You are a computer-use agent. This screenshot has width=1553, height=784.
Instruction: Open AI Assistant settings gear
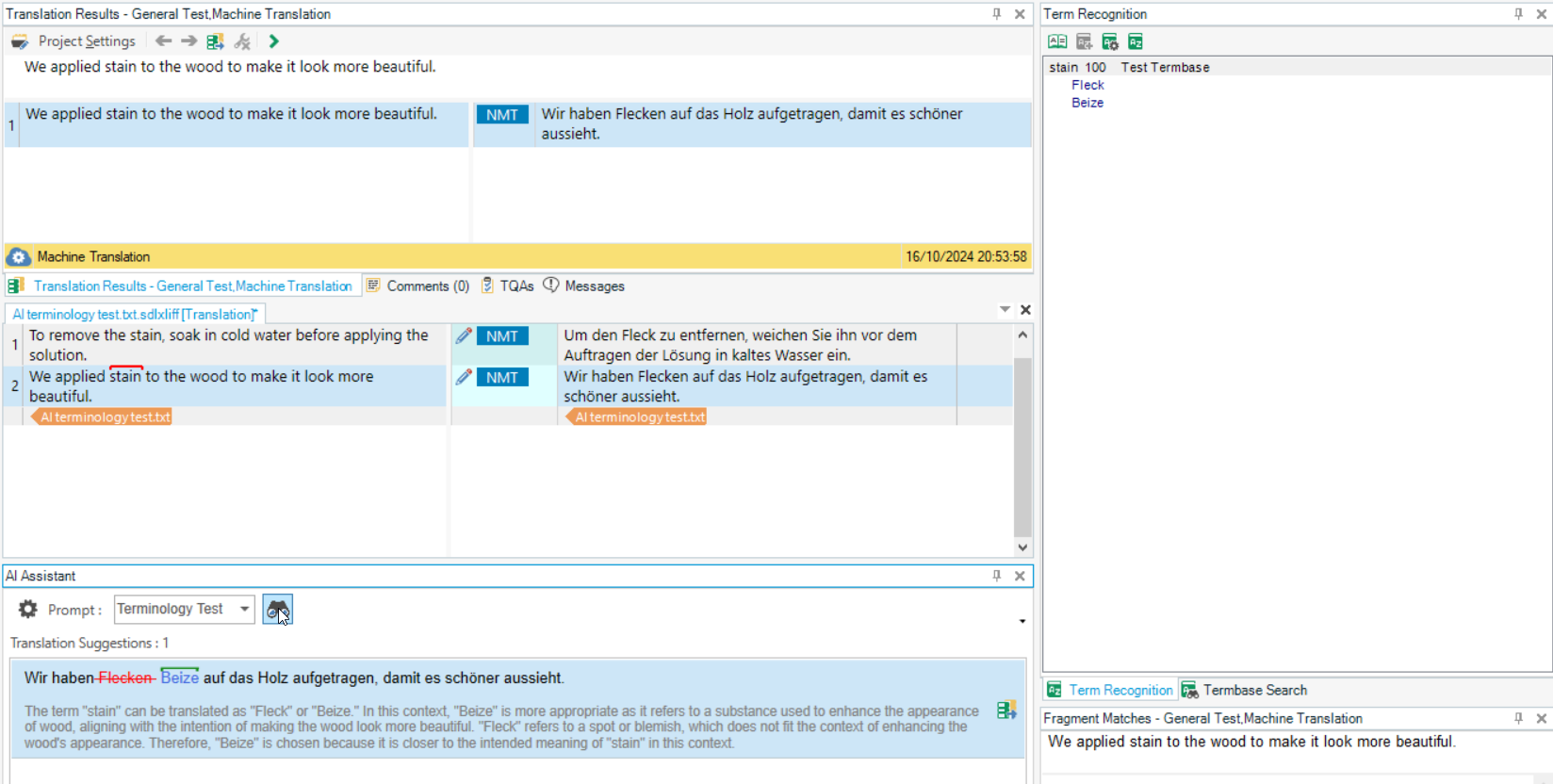point(28,610)
